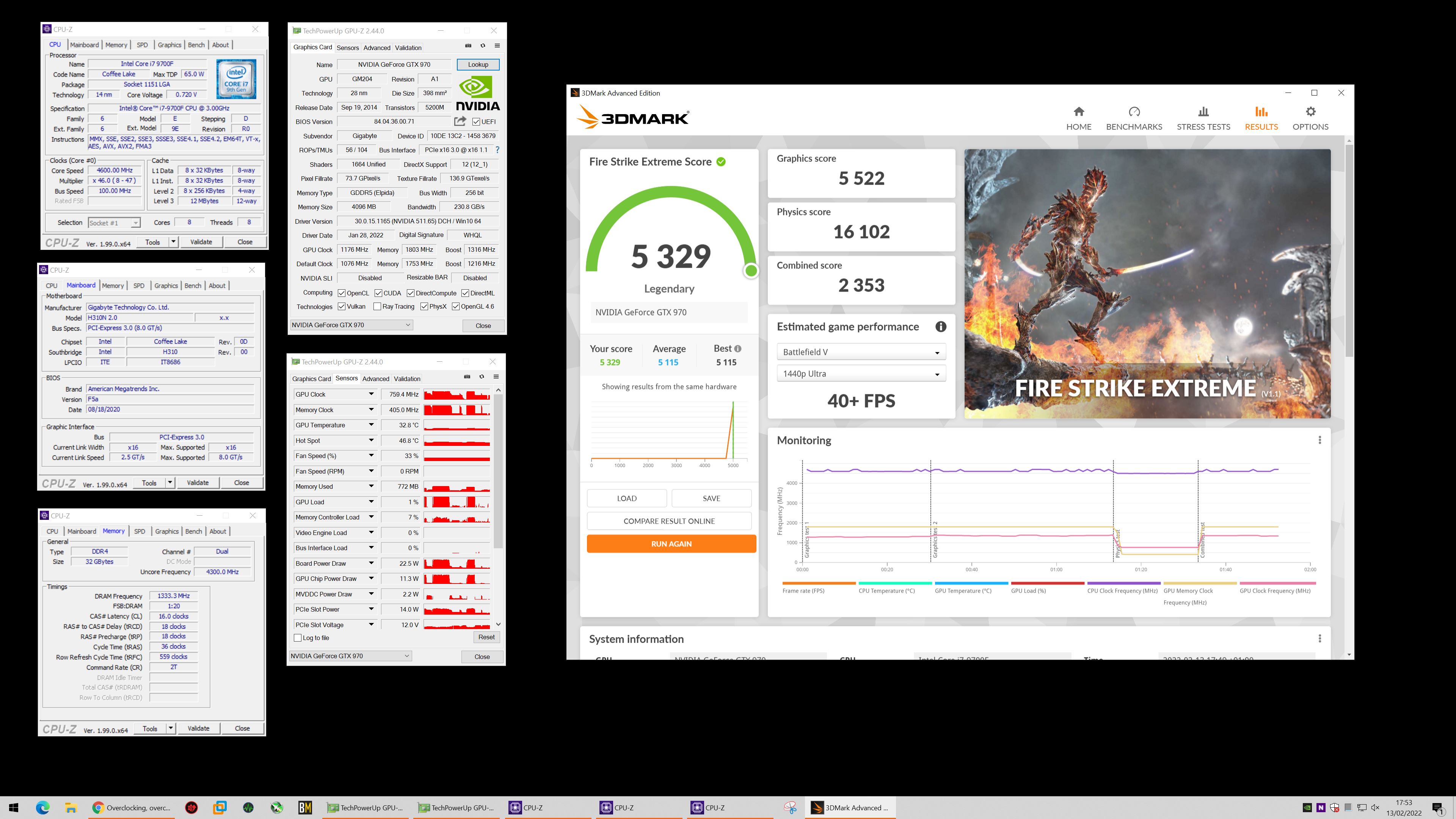The width and height of the screenshot is (1456, 819).
Task: Click Lookup button in GPU-Z
Action: (x=478, y=64)
